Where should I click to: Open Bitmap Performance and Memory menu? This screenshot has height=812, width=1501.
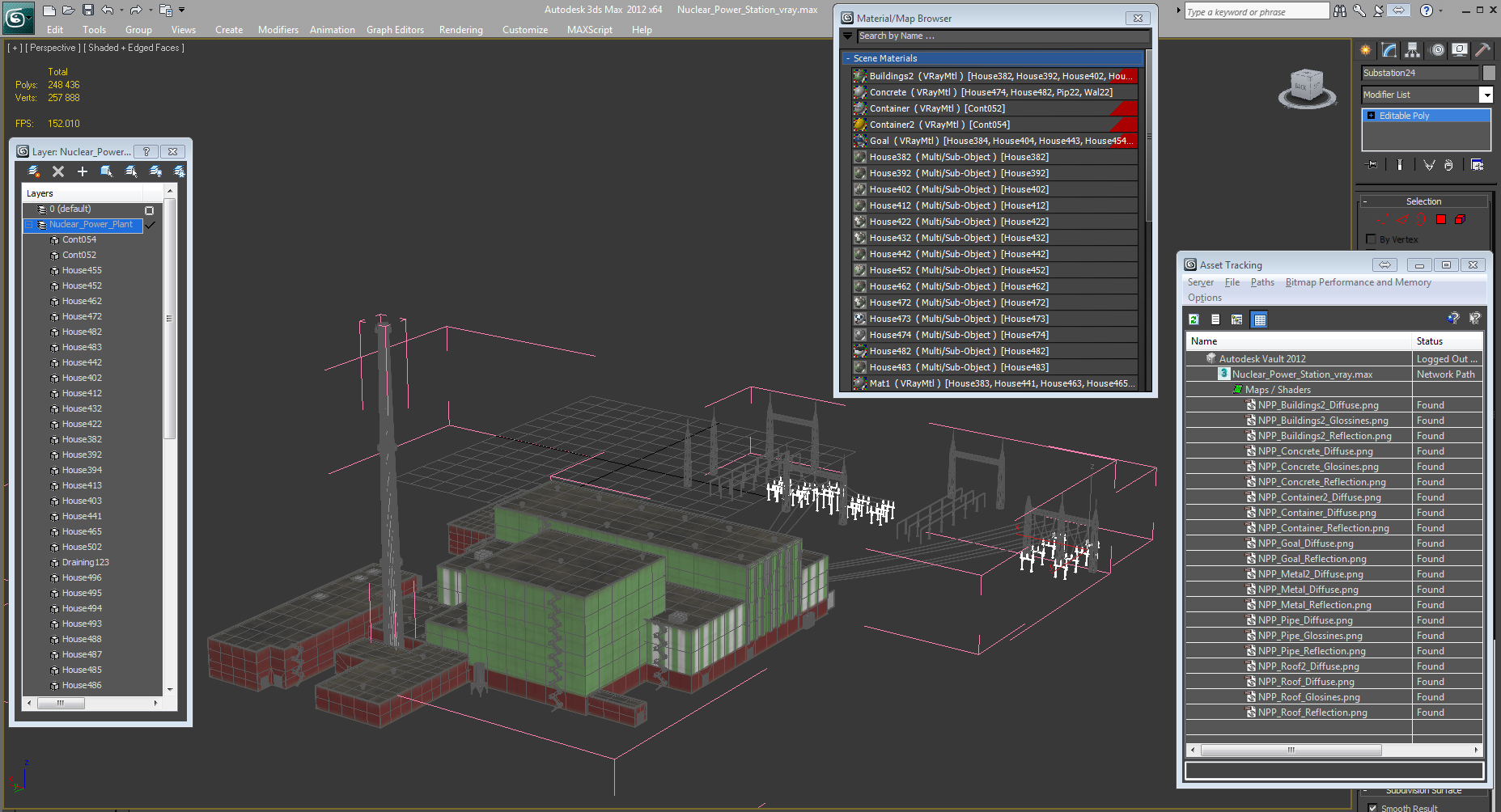tap(1358, 282)
